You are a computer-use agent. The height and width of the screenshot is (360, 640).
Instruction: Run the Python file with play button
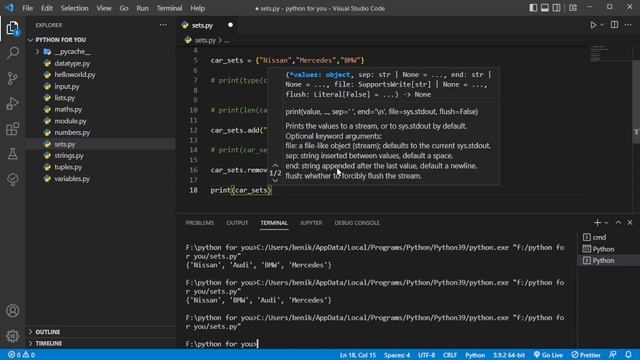pos(593,25)
